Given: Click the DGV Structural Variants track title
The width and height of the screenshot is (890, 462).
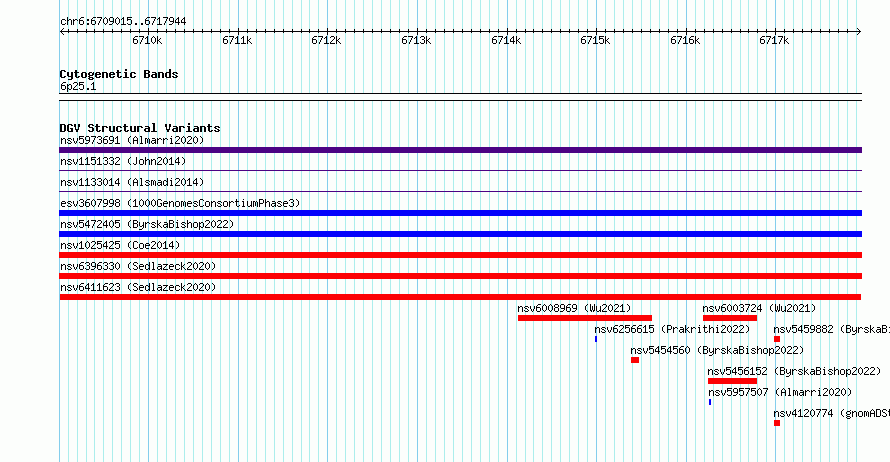Looking at the screenshot, I should click(x=140, y=128).
